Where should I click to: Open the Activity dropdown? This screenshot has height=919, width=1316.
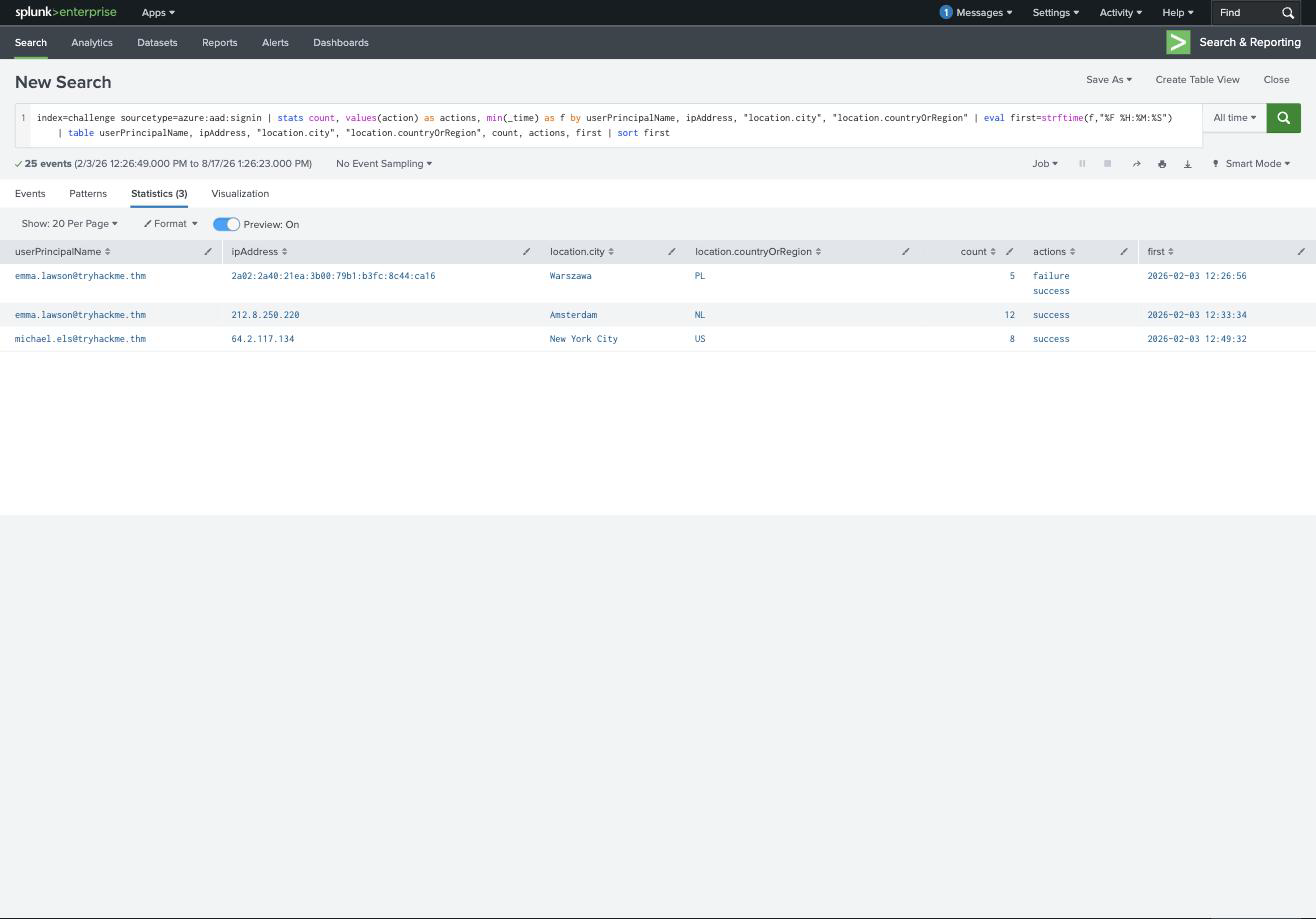point(1120,13)
